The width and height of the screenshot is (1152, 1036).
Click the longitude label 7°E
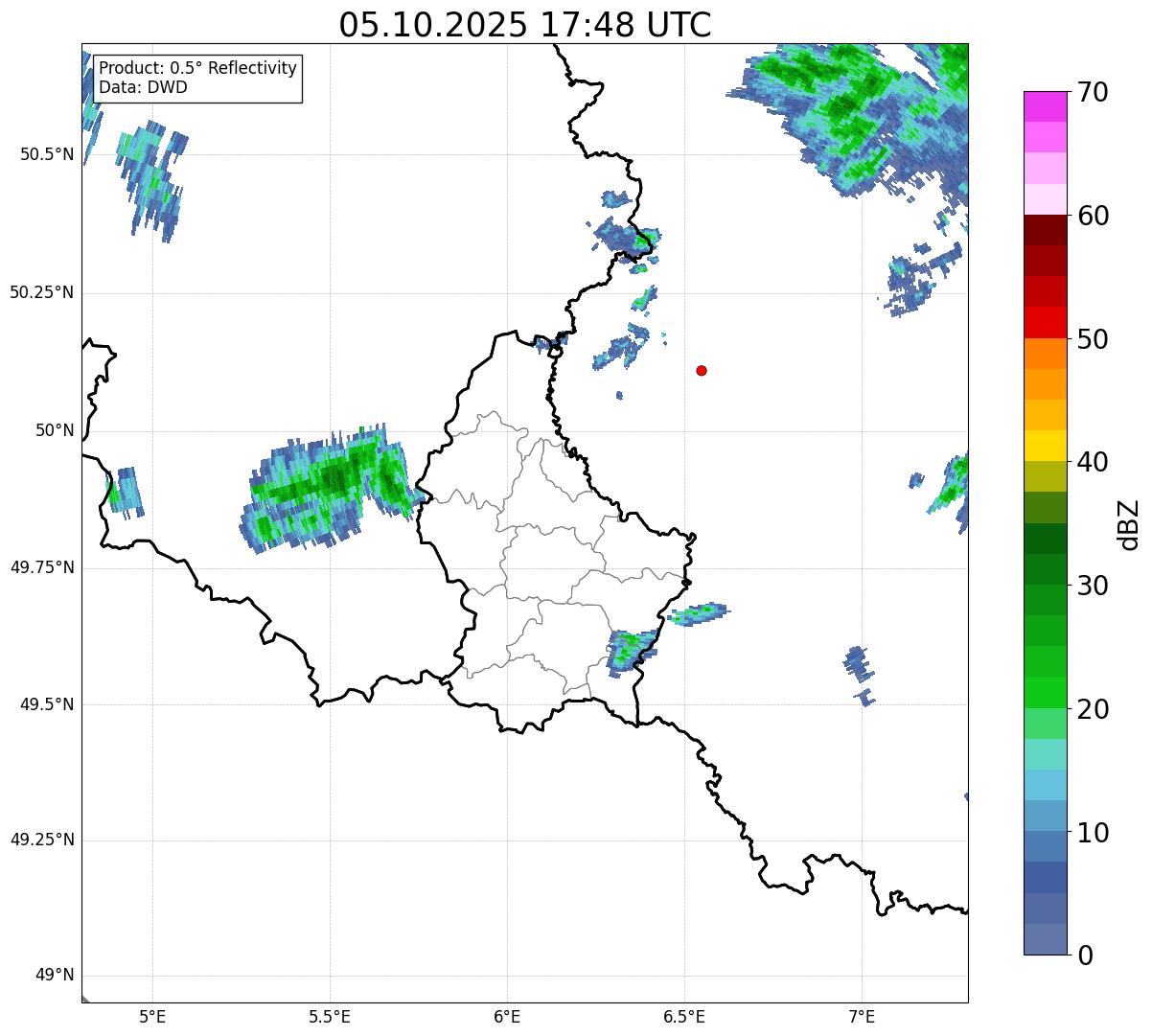[x=862, y=1017]
